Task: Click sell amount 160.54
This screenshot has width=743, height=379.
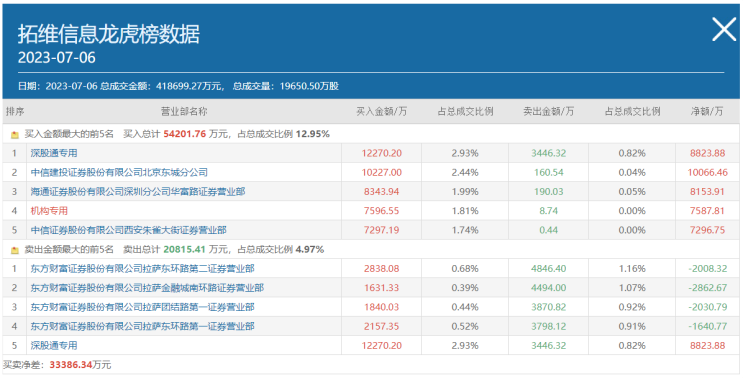Action: point(549,172)
